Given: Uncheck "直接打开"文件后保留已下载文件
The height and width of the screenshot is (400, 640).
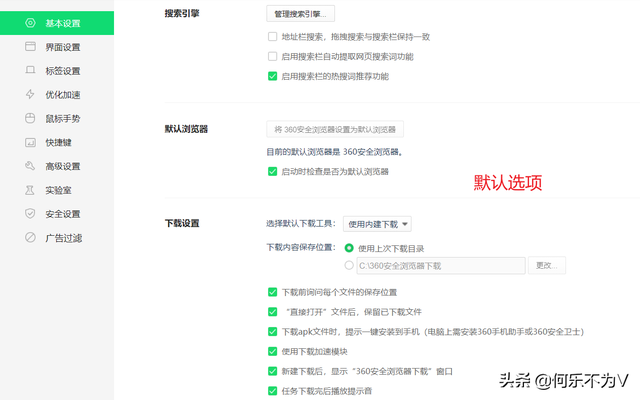Looking at the screenshot, I should 272,312.
